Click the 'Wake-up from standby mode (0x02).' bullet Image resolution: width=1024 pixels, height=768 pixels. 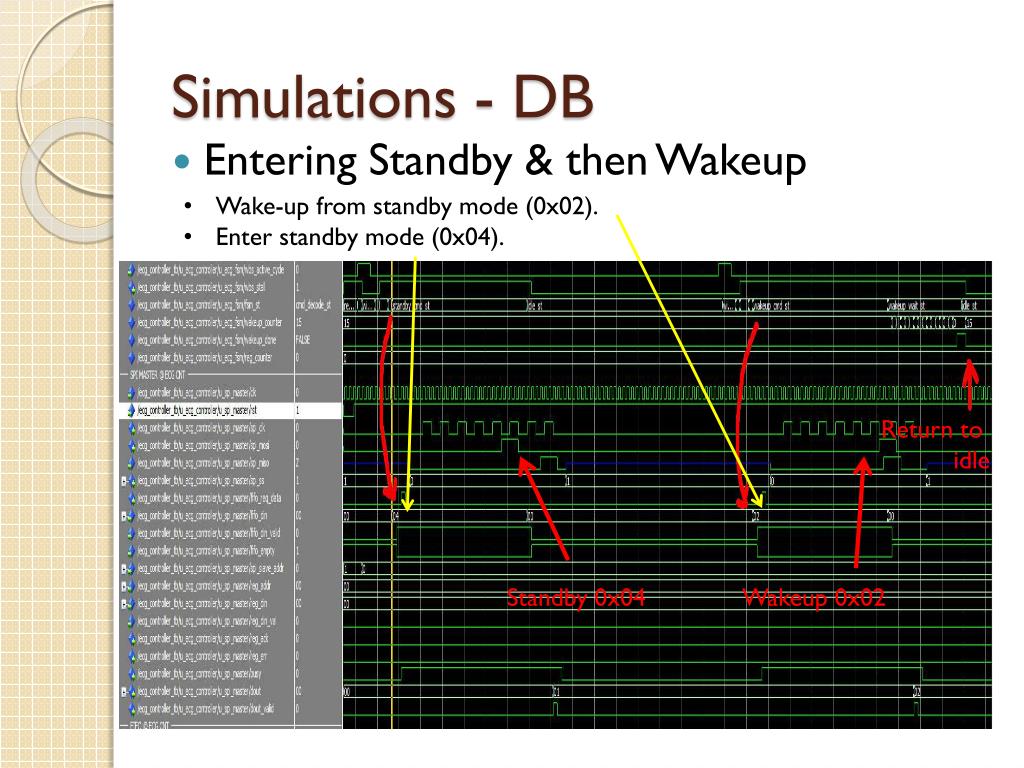406,207
